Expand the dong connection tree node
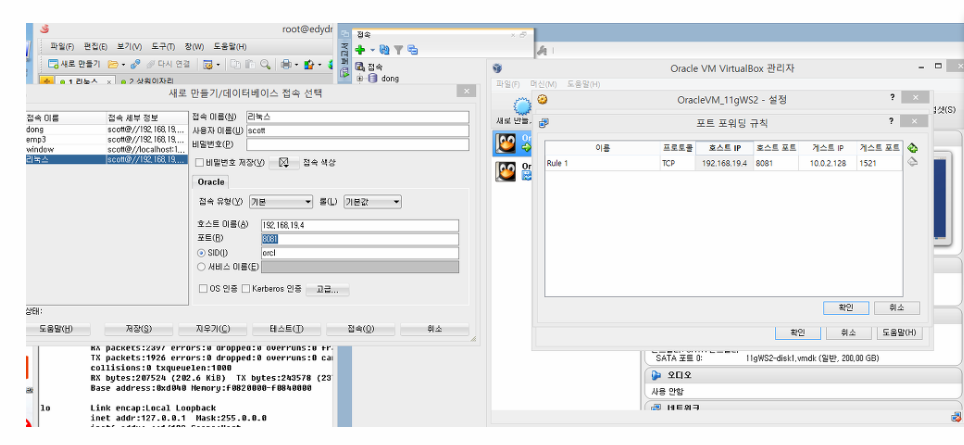The image size is (964, 445). (360, 78)
